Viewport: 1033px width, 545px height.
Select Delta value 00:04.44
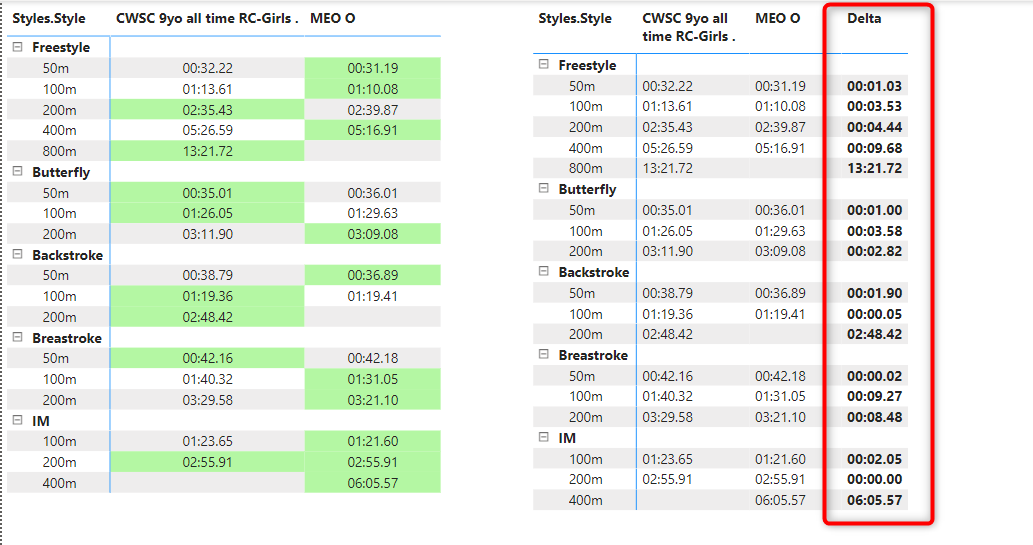point(874,127)
